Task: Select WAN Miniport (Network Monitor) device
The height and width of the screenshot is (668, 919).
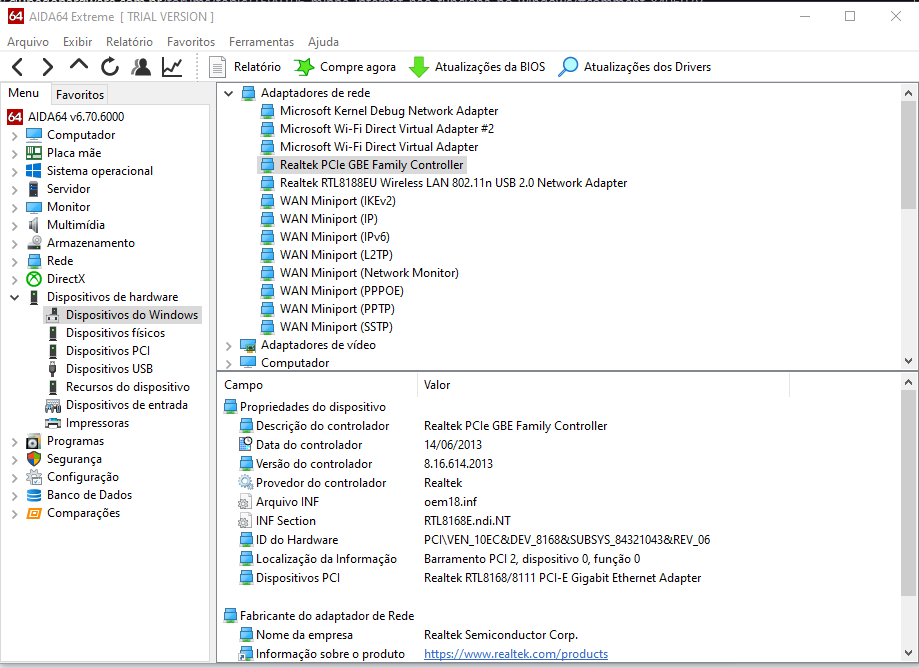Action: (369, 273)
